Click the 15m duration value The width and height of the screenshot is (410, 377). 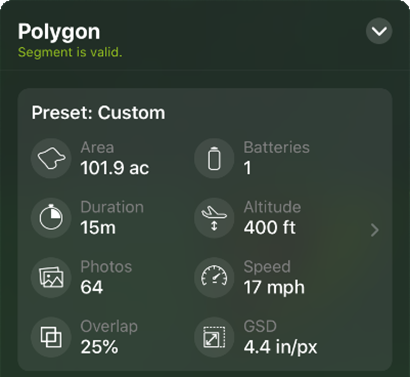[x=98, y=228]
